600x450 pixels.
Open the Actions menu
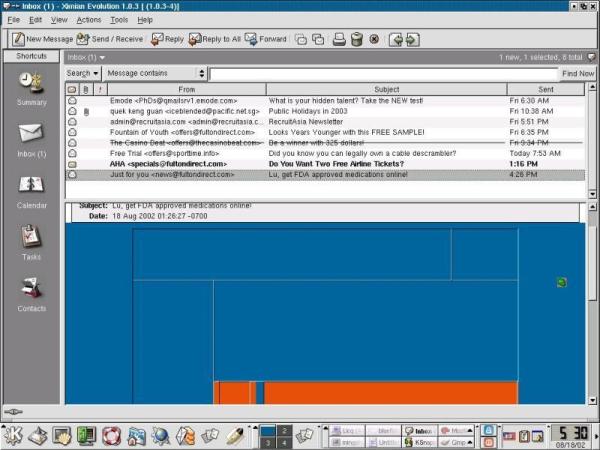(88, 20)
